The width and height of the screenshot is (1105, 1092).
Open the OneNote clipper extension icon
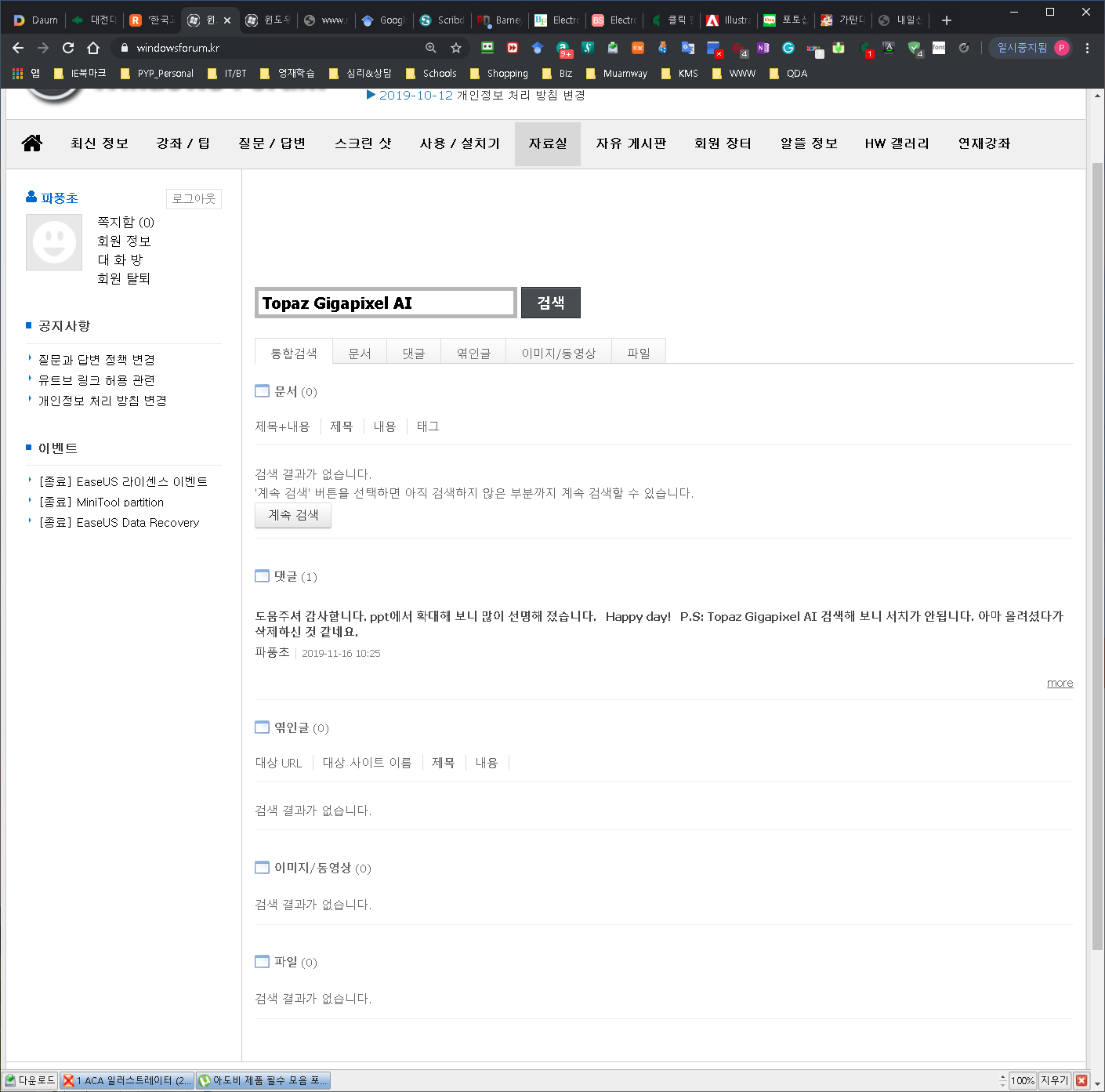pyautogui.click(x=763, y=48)
